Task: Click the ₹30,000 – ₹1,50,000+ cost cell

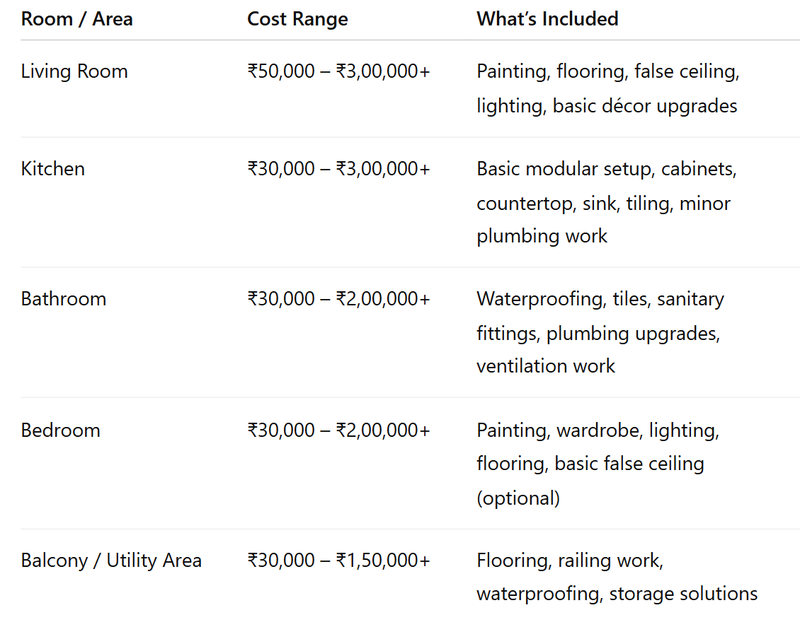Action: (x=339, y=561)
